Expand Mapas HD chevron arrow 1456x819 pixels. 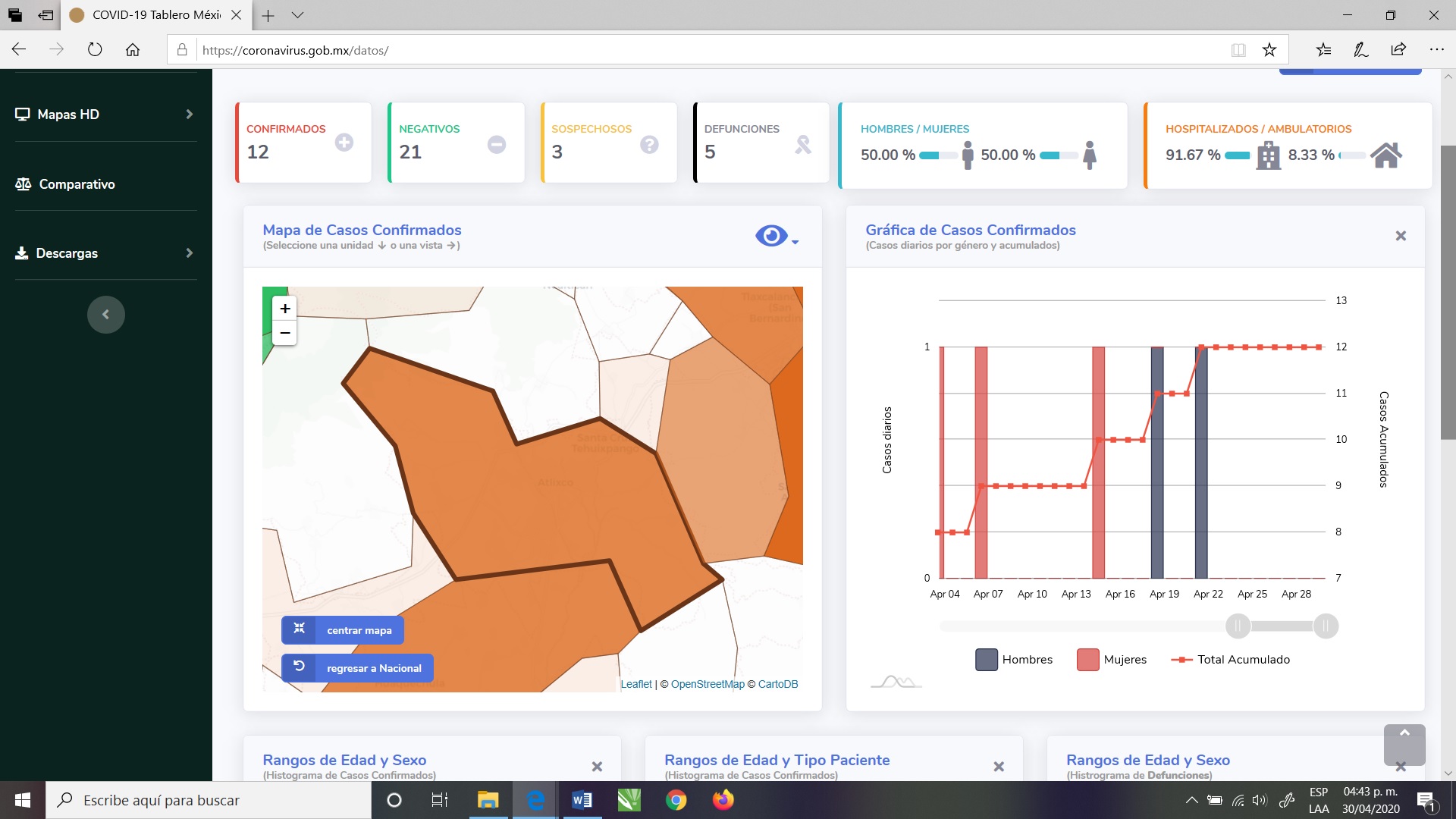click(190, 115)
